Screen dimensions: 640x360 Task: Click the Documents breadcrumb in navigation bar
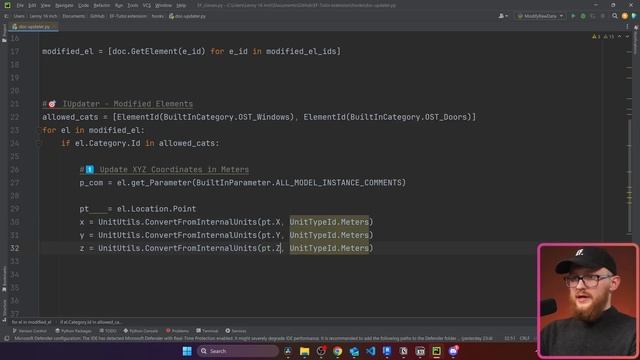tap(73, 16)
